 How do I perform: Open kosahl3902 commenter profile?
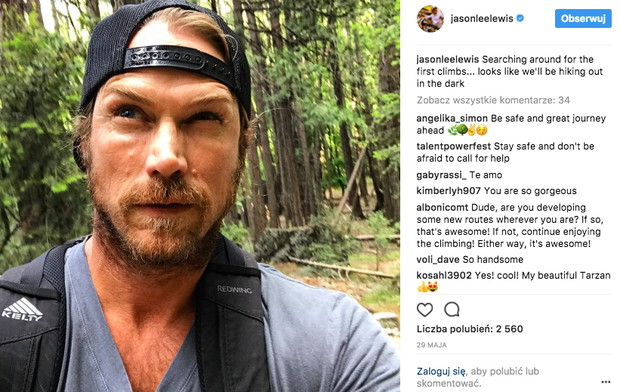[444, 275]
